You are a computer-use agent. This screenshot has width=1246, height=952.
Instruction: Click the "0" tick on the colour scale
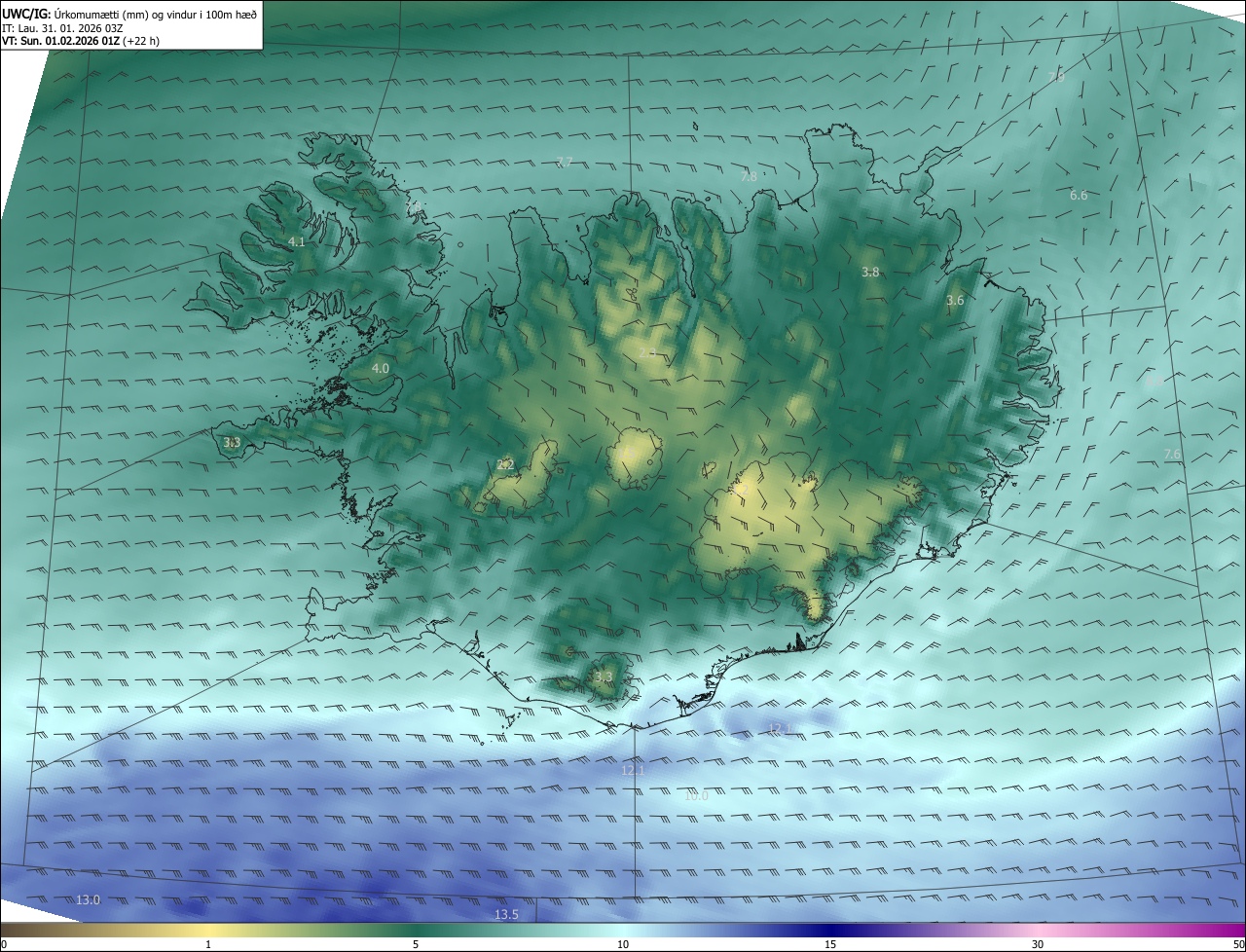coord(4,944)
